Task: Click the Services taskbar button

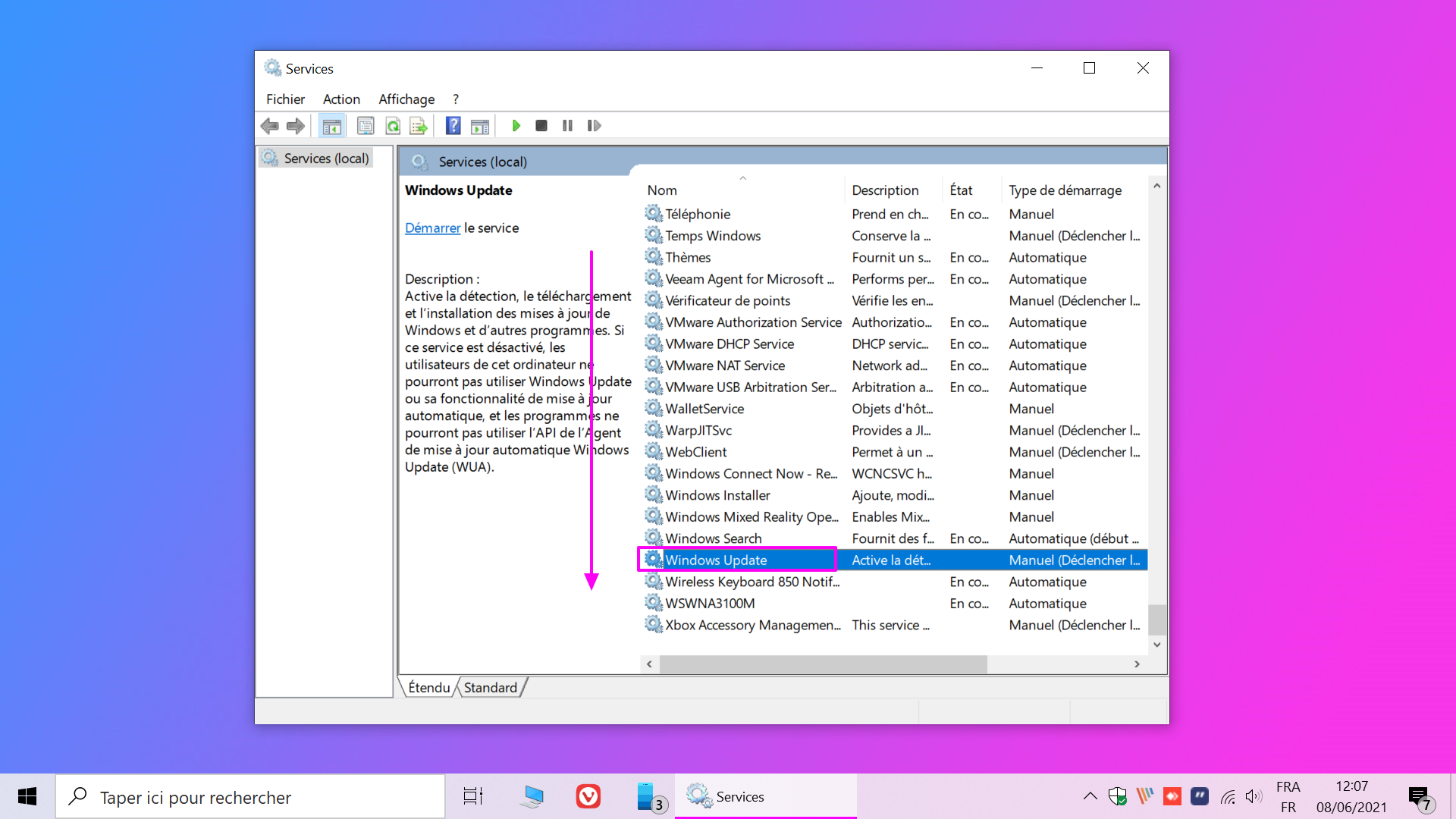Action: click(766, 797)
